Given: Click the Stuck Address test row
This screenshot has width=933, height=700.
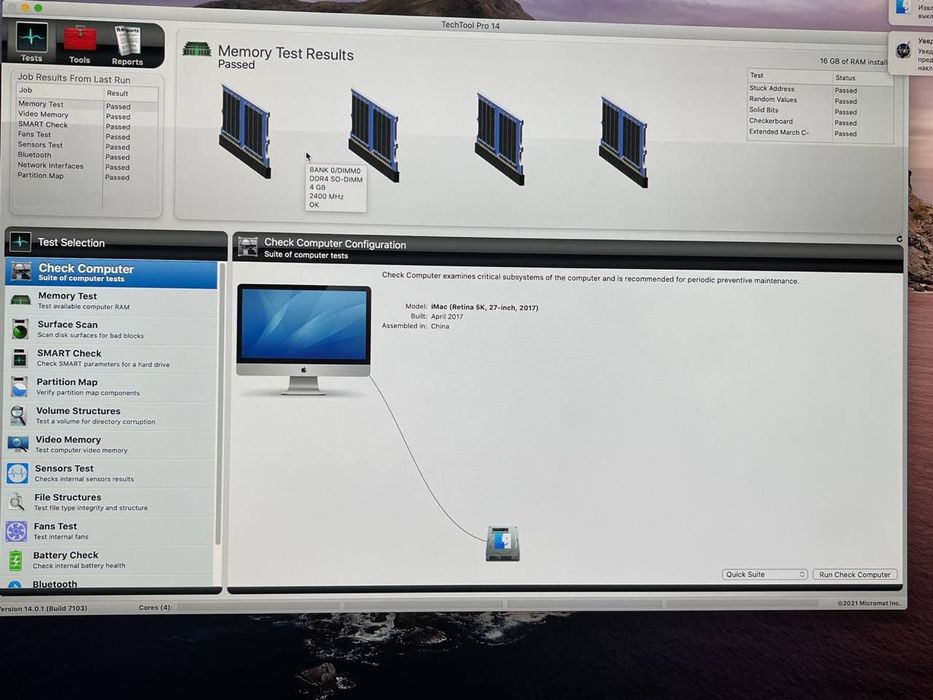Looking at the screenshot, I should tap(819, 89).
